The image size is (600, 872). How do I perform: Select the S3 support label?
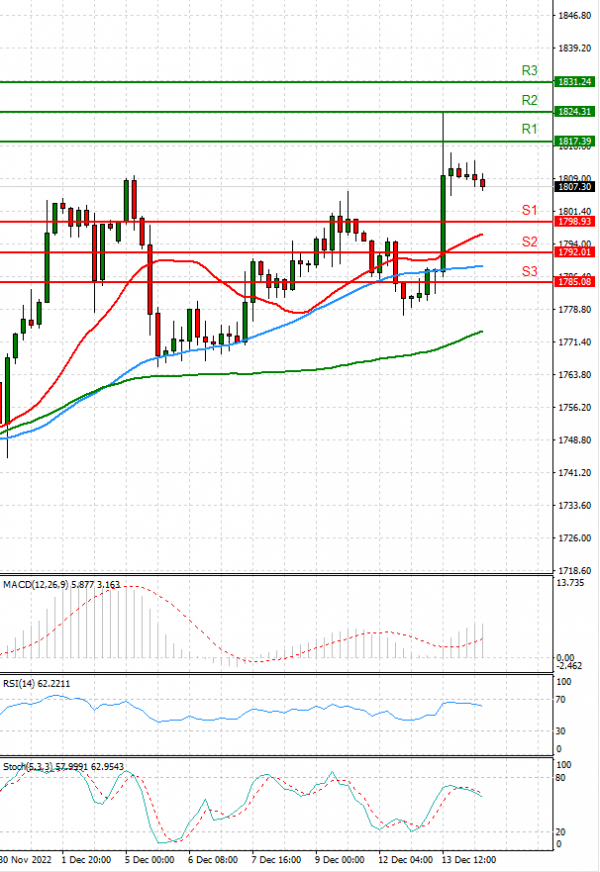click(530, 272)
